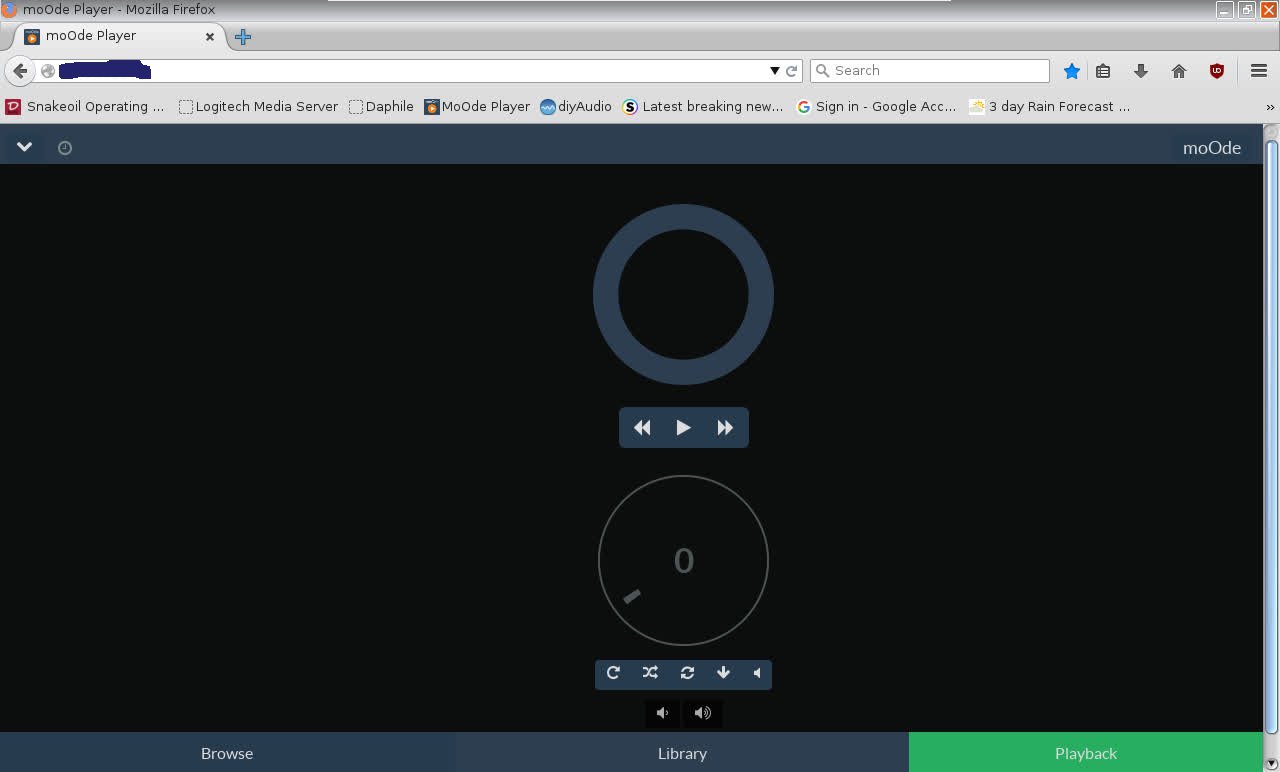Switch to the Browse tab
Viewport: 1280px width, 772px height.
tap(227, 753)
